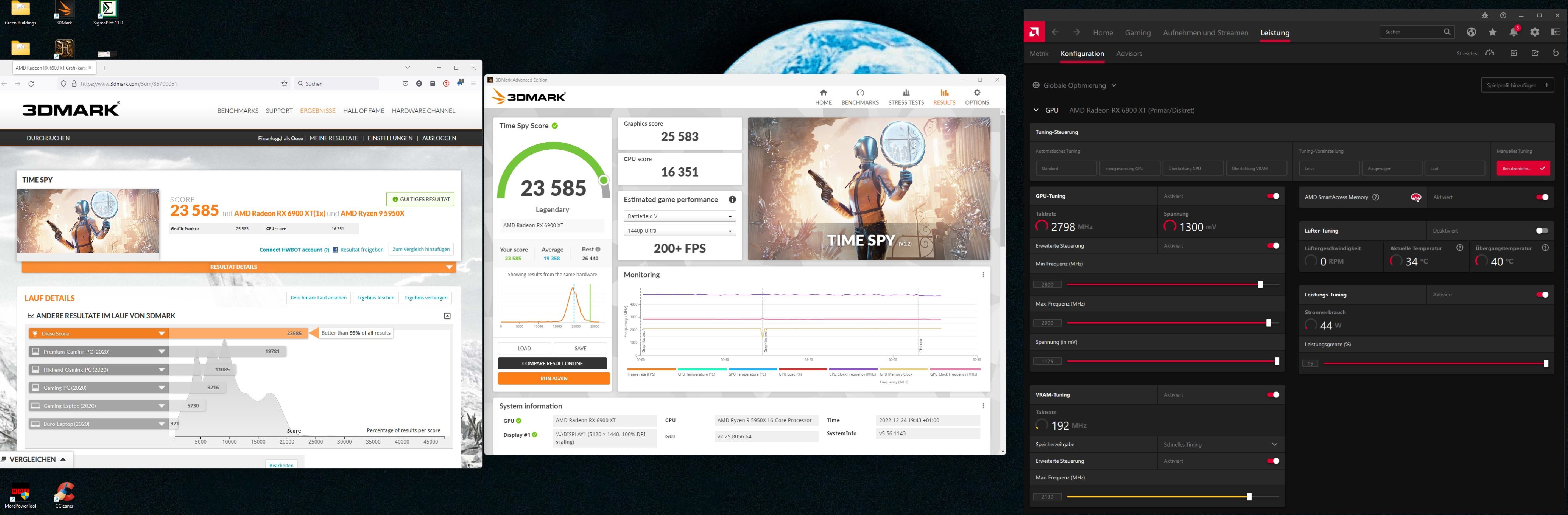Click the estimated game performance info icon

[x=732, y=199]
